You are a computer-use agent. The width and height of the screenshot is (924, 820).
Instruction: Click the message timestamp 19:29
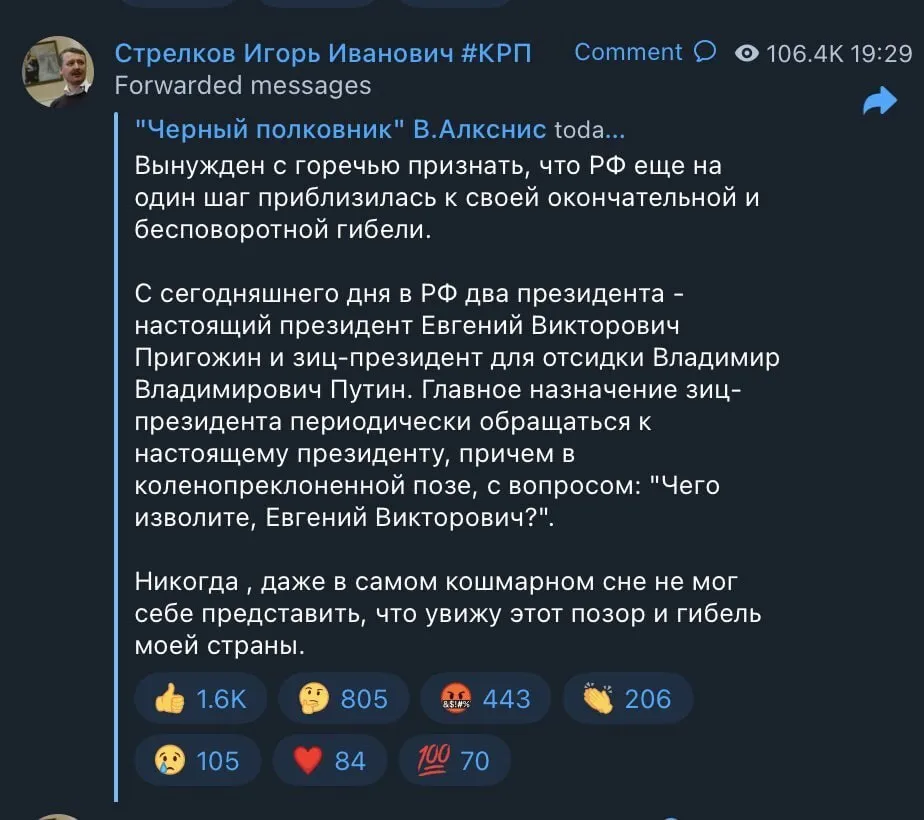pyautogui.click(x=884, y=51)
